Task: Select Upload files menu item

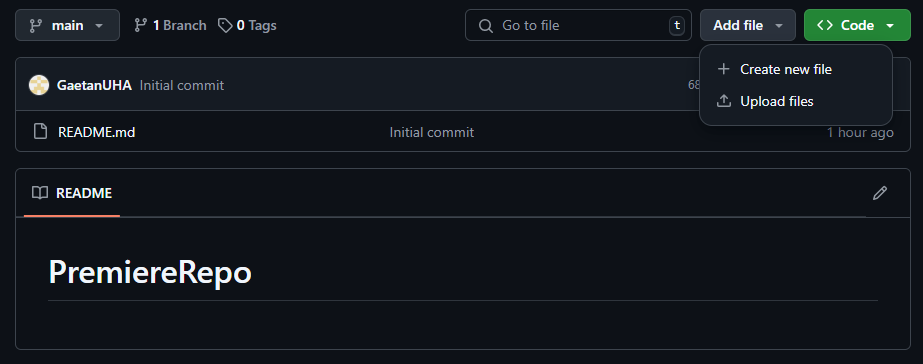Action: (796, 101)
